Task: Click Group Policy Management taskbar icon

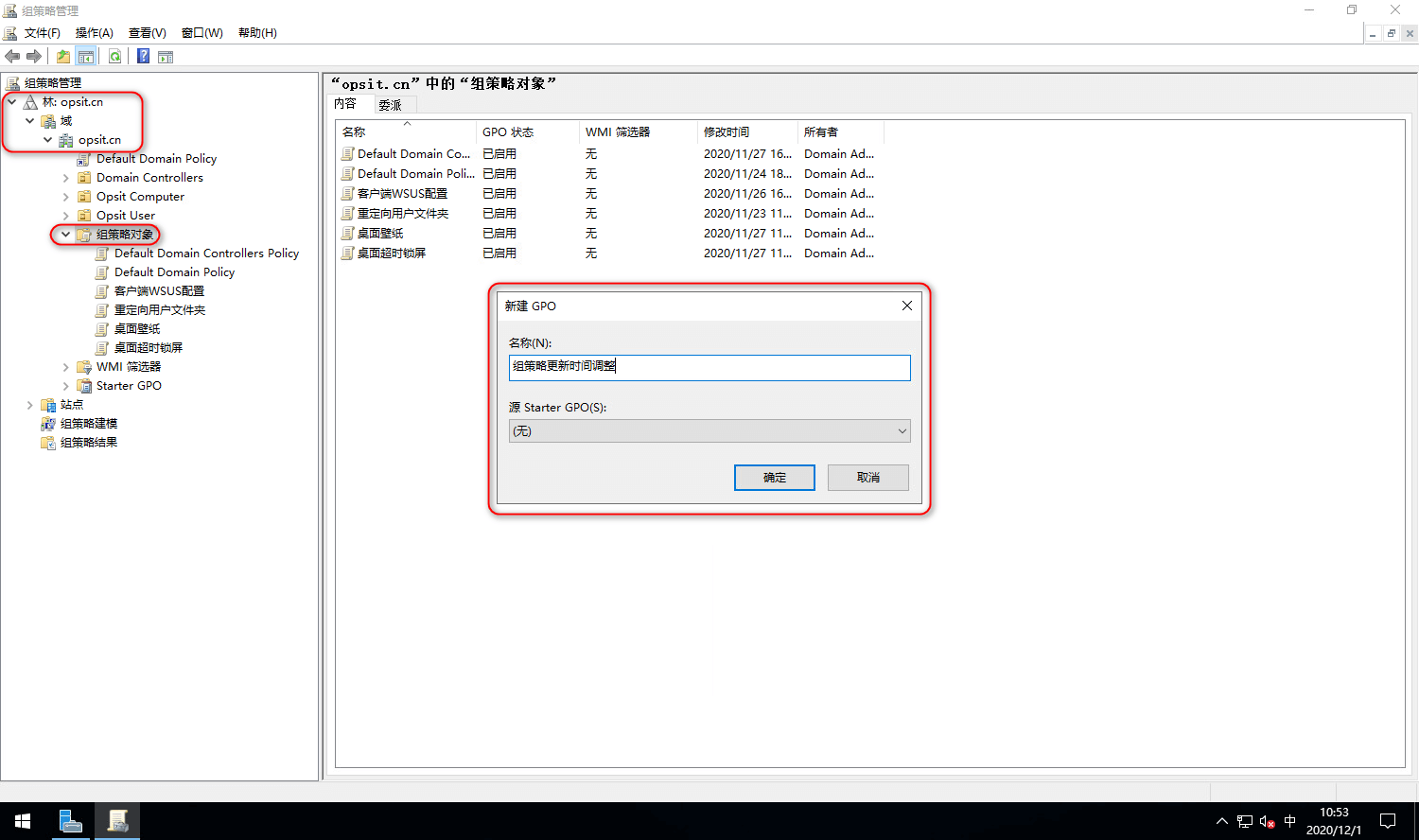Action: (x=117, y=821)
